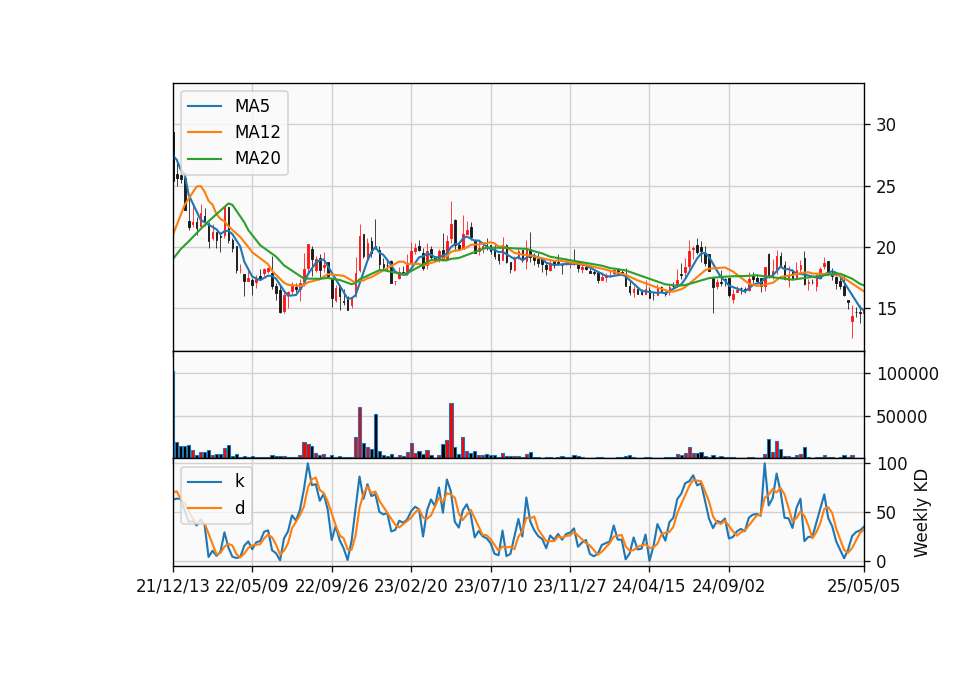Viewport: 960px width, 690px height.
Task: Click the price axis value 20
Action: coord(886,248)
